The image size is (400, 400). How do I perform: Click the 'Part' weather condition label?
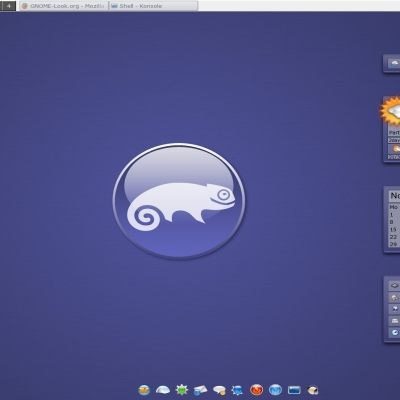[x=394, y=133]
